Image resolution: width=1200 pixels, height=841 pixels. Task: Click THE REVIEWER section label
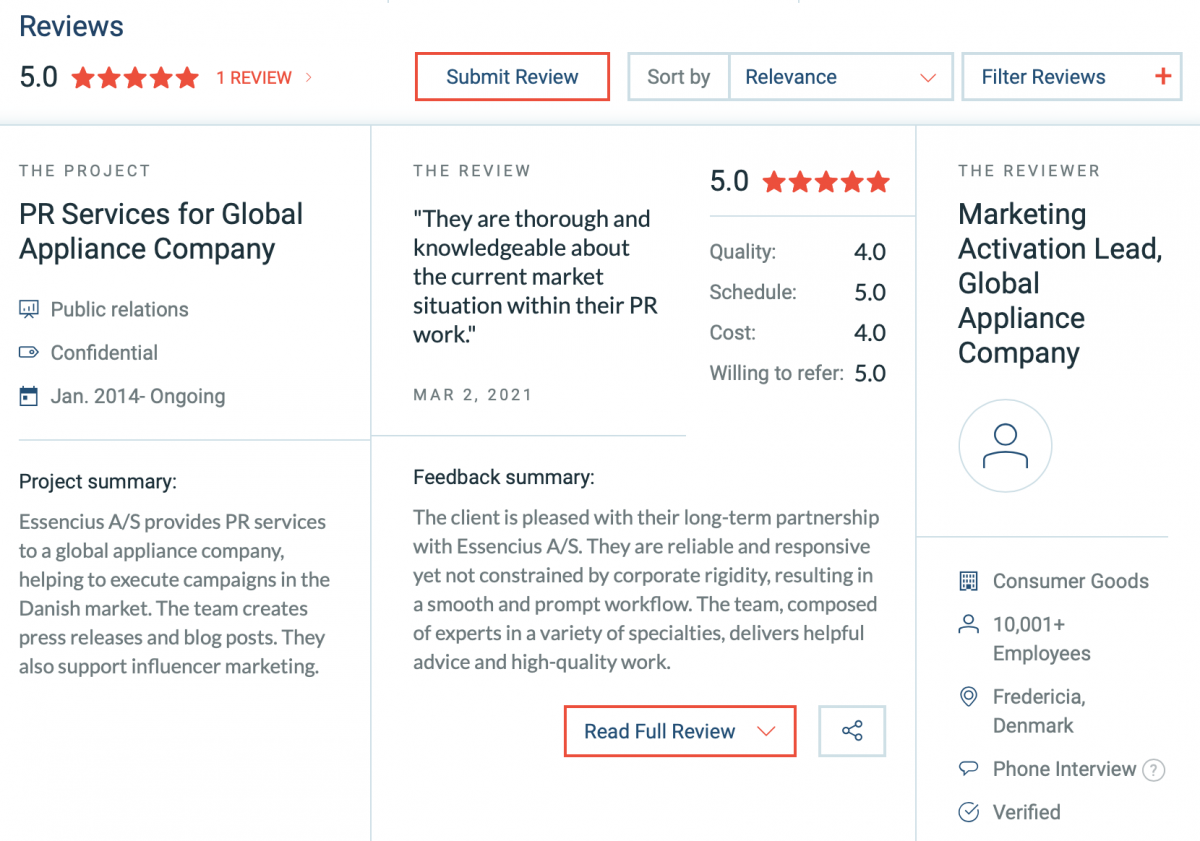(x=1029, y=171)
